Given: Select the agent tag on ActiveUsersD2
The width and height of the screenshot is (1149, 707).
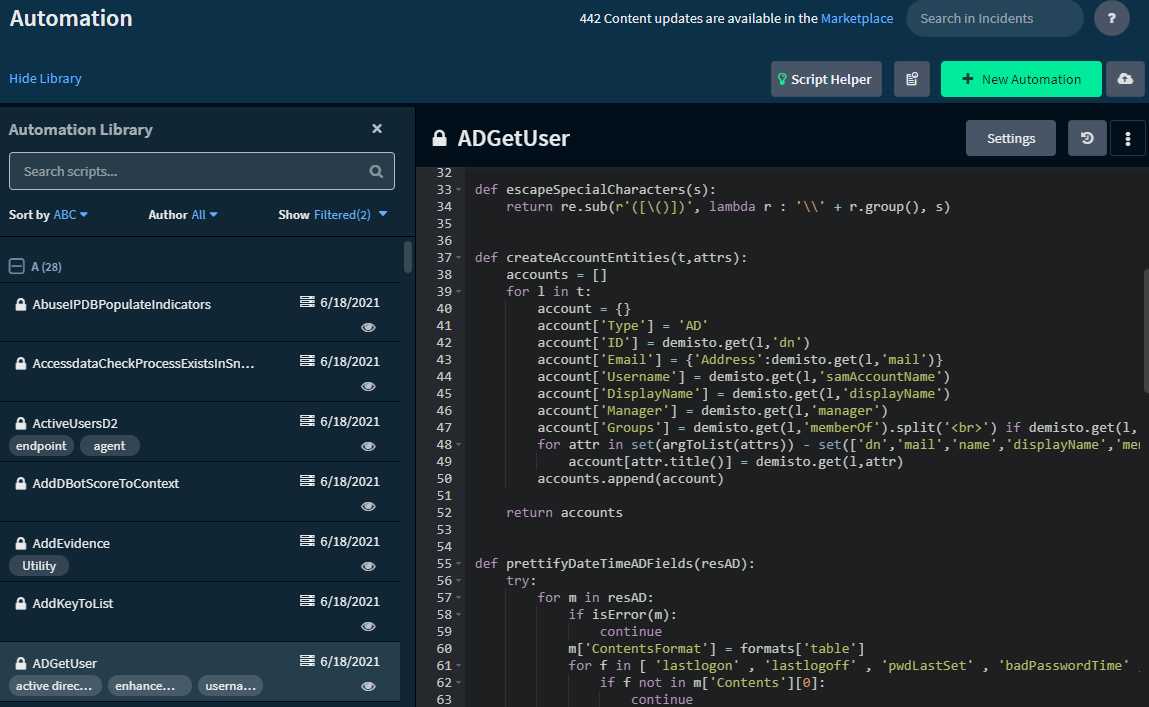Looking at the screenshot, I should pos(109,445).
